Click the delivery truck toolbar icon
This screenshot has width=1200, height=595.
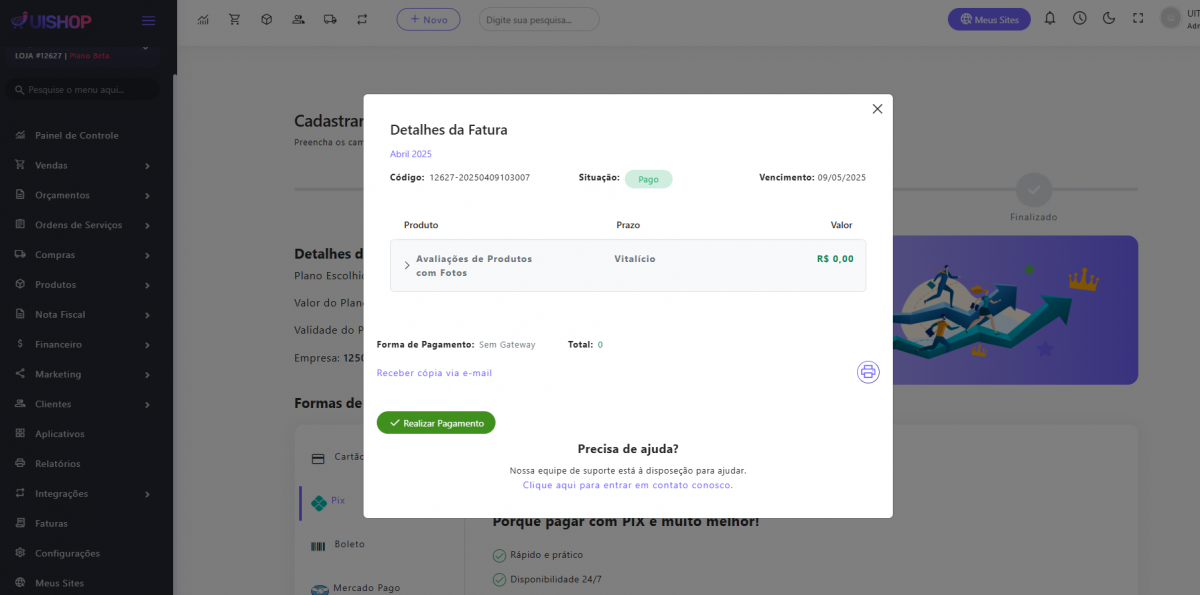331,19
